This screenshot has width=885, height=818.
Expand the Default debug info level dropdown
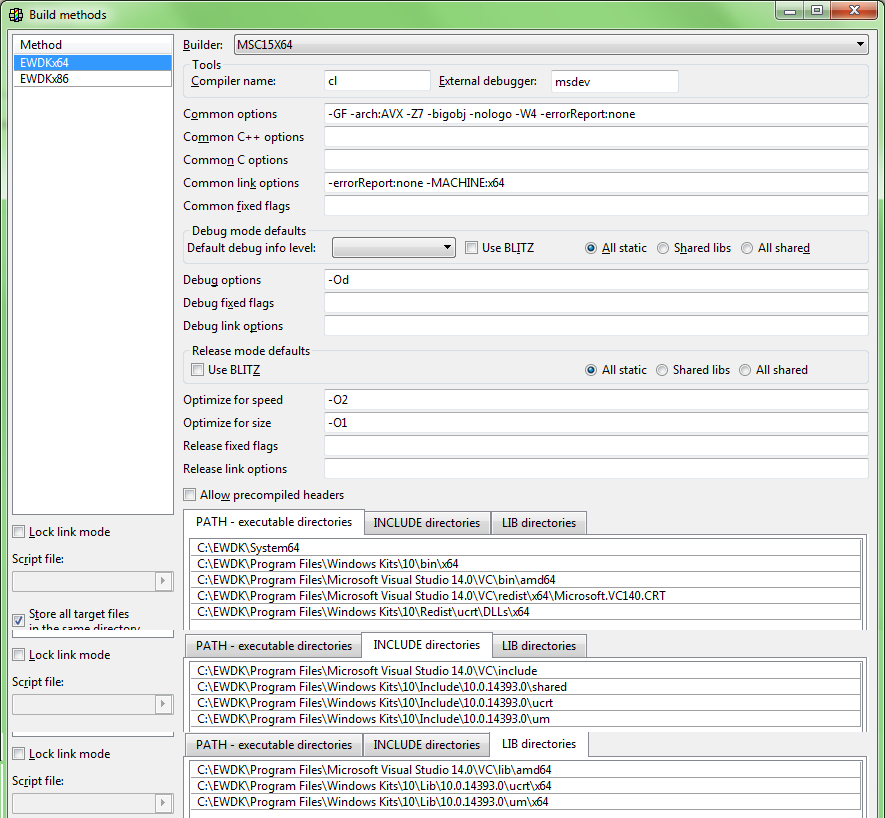(394, 248)
